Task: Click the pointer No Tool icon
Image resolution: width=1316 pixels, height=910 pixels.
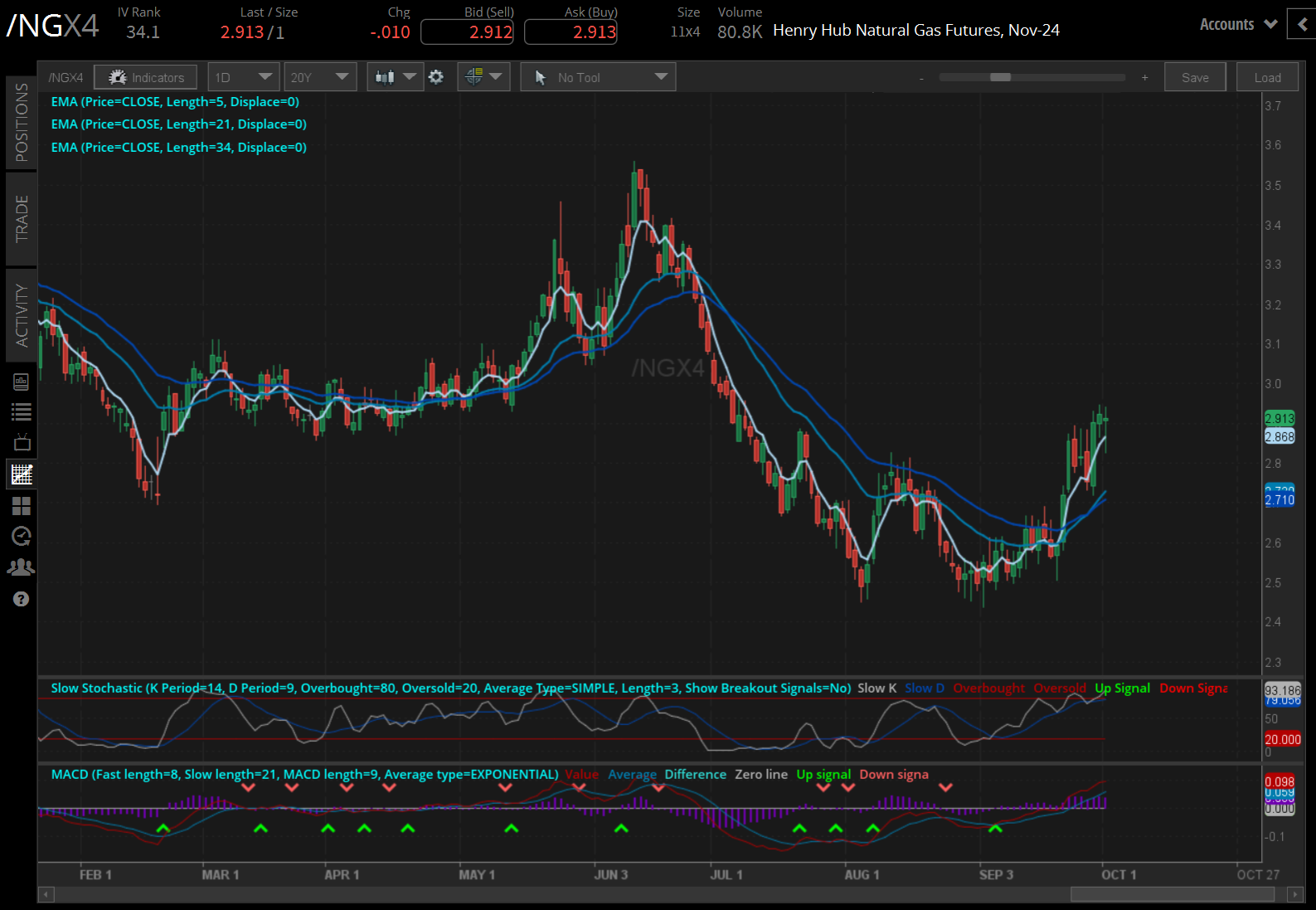Action: (541, 77)
